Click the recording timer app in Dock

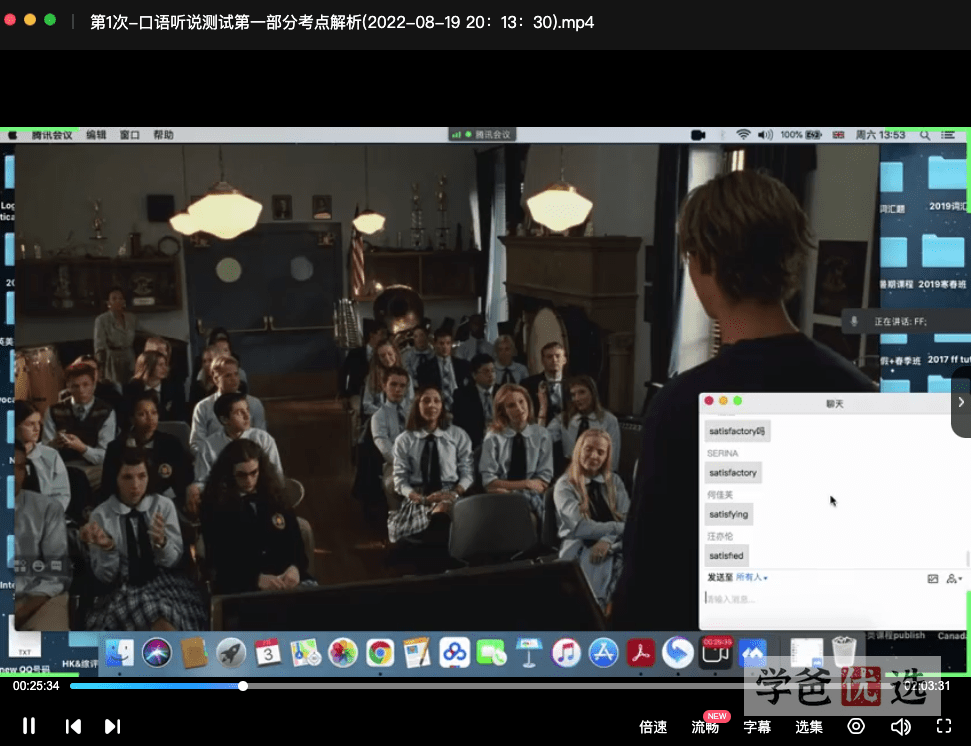715,653
